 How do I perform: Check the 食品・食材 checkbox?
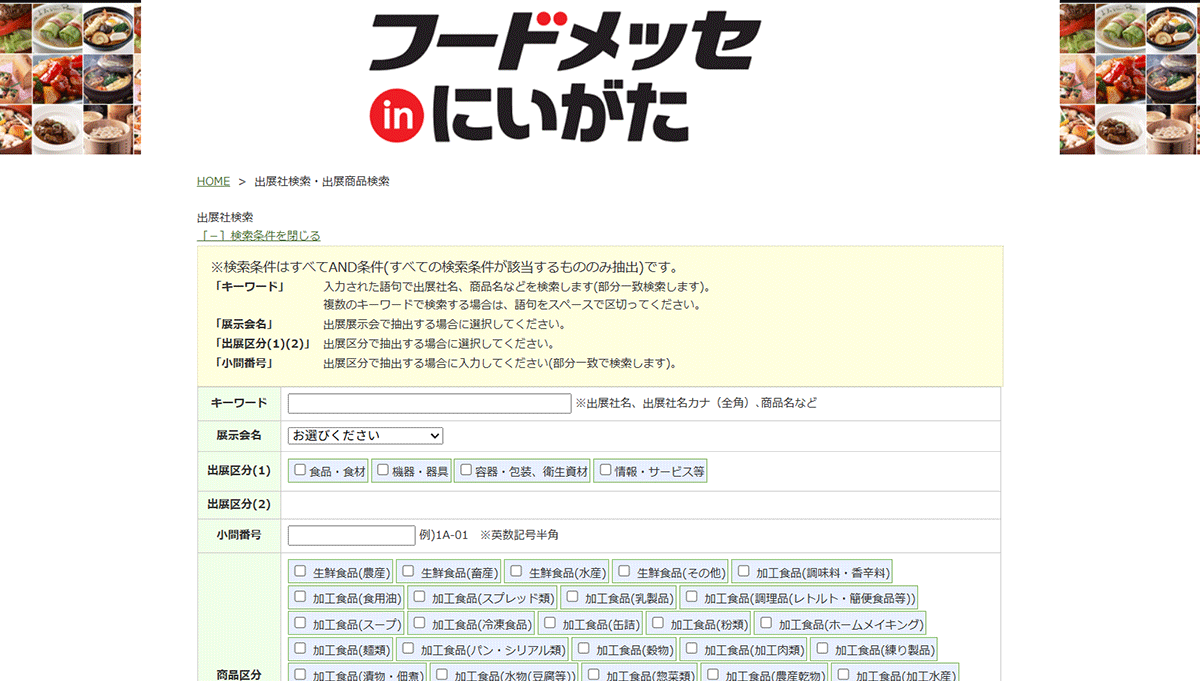coord(300,470)
